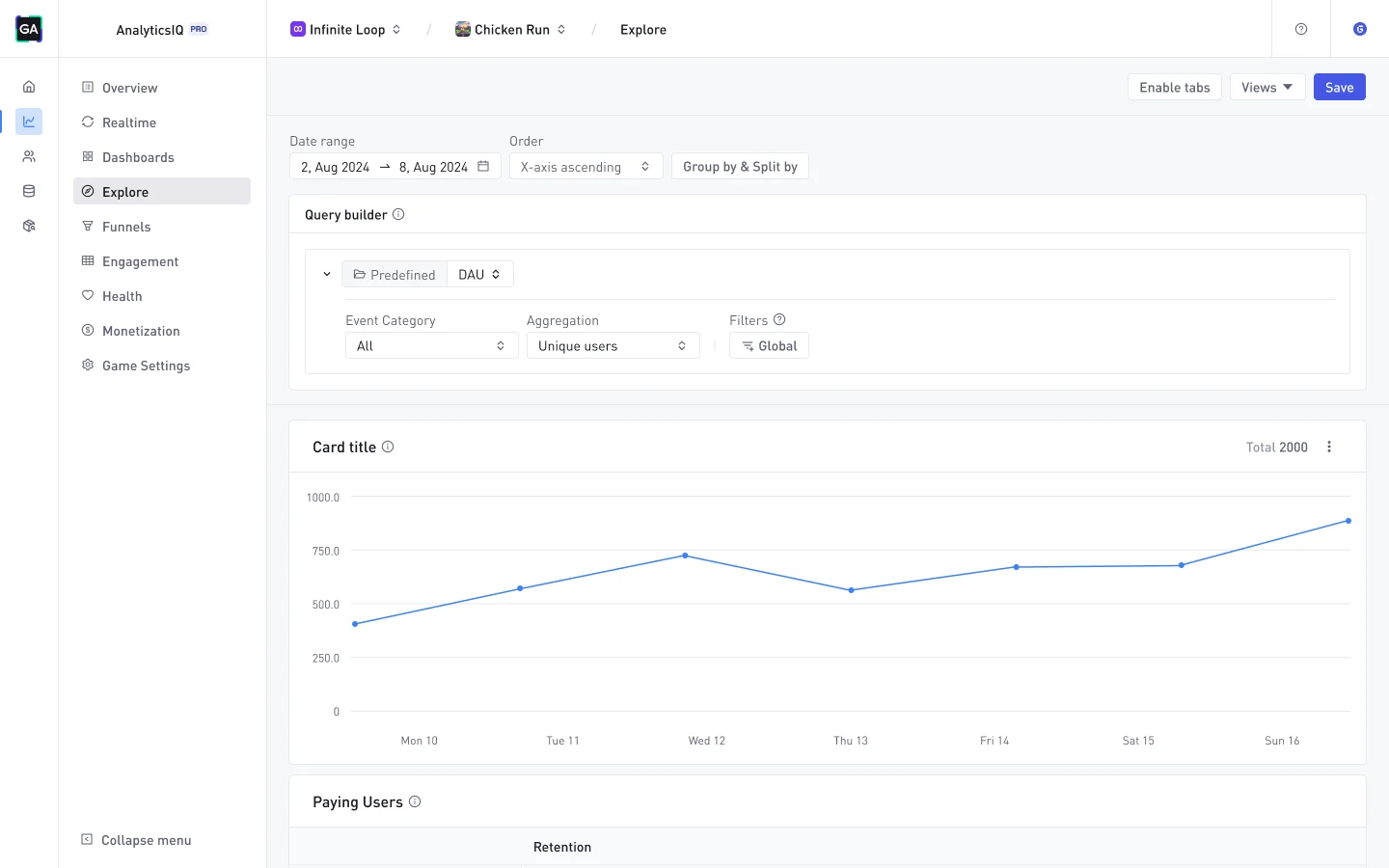
Task: Click the Paying Users info icon
Action: pyautogui.click(x=415, y=801)
